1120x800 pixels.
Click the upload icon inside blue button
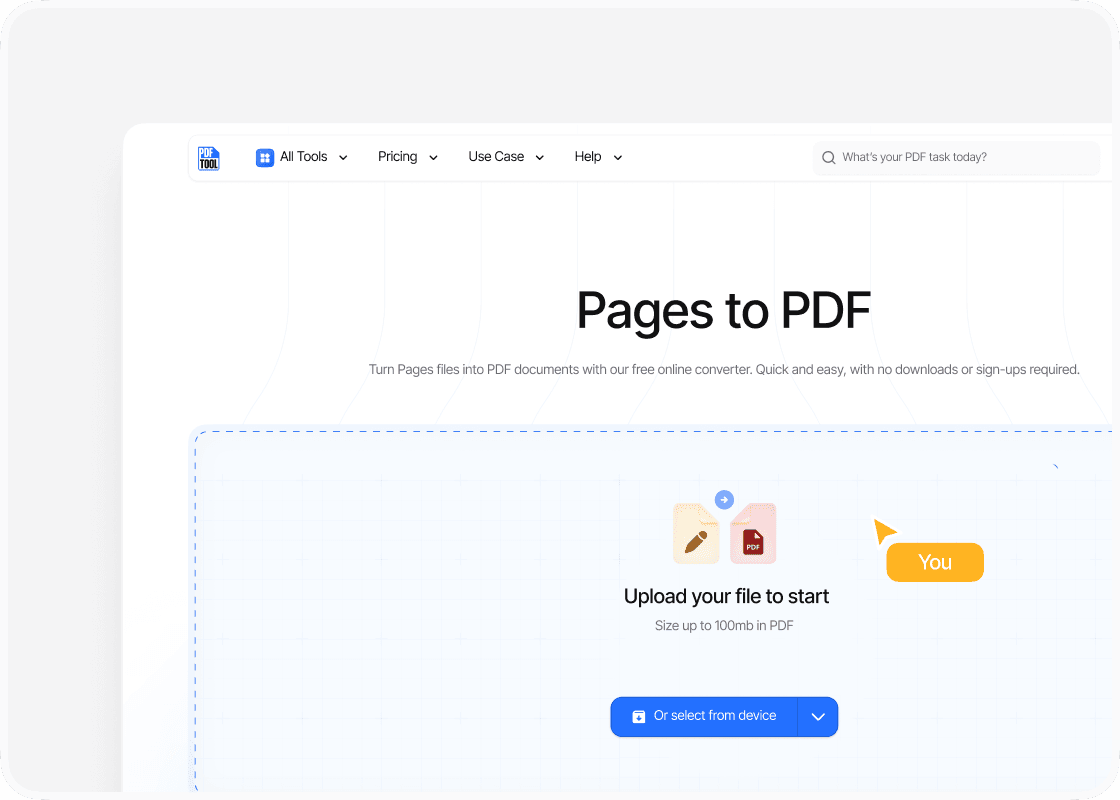tap(639, 717)
